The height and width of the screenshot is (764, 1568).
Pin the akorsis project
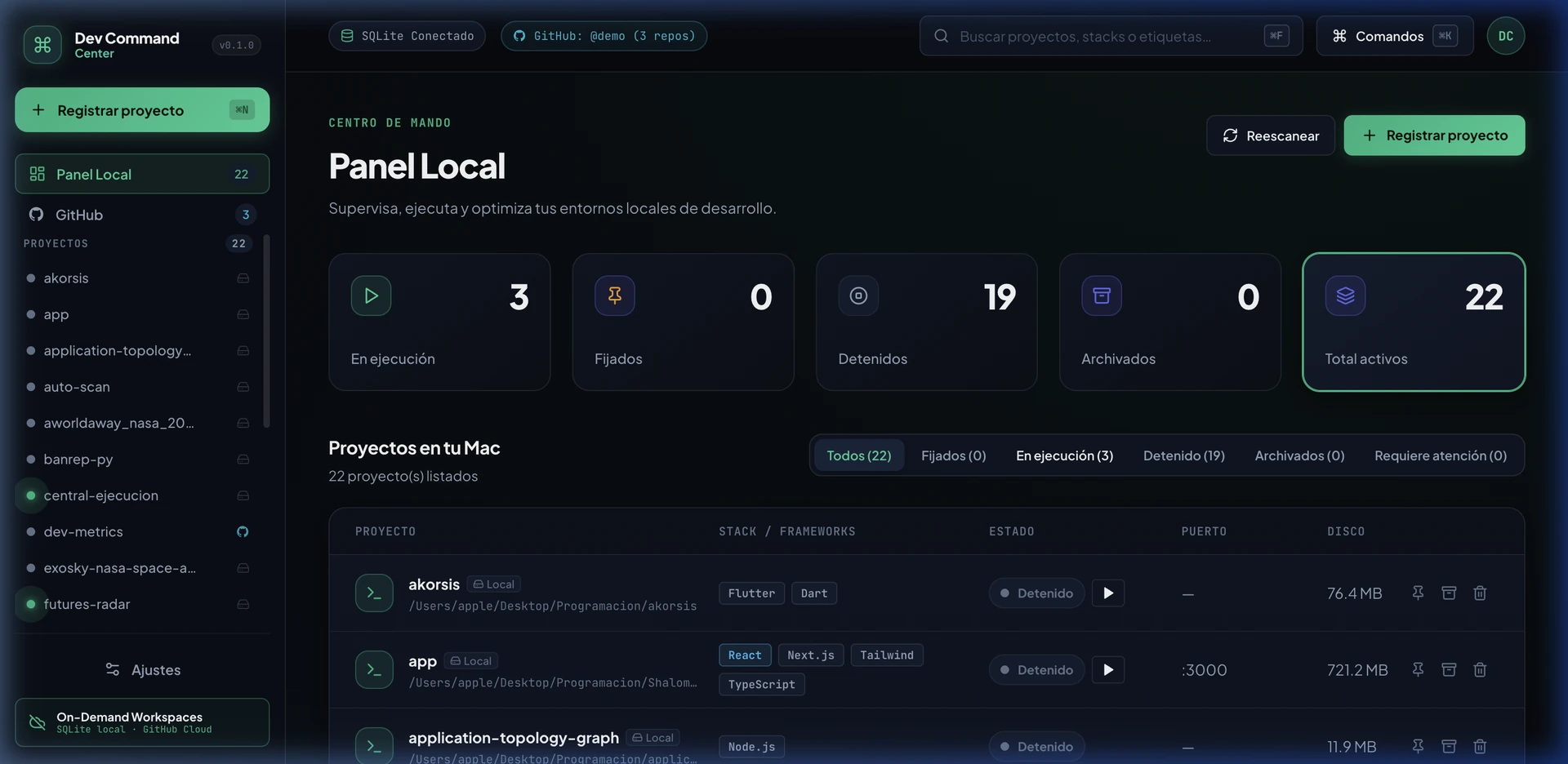click(1418, 593)
